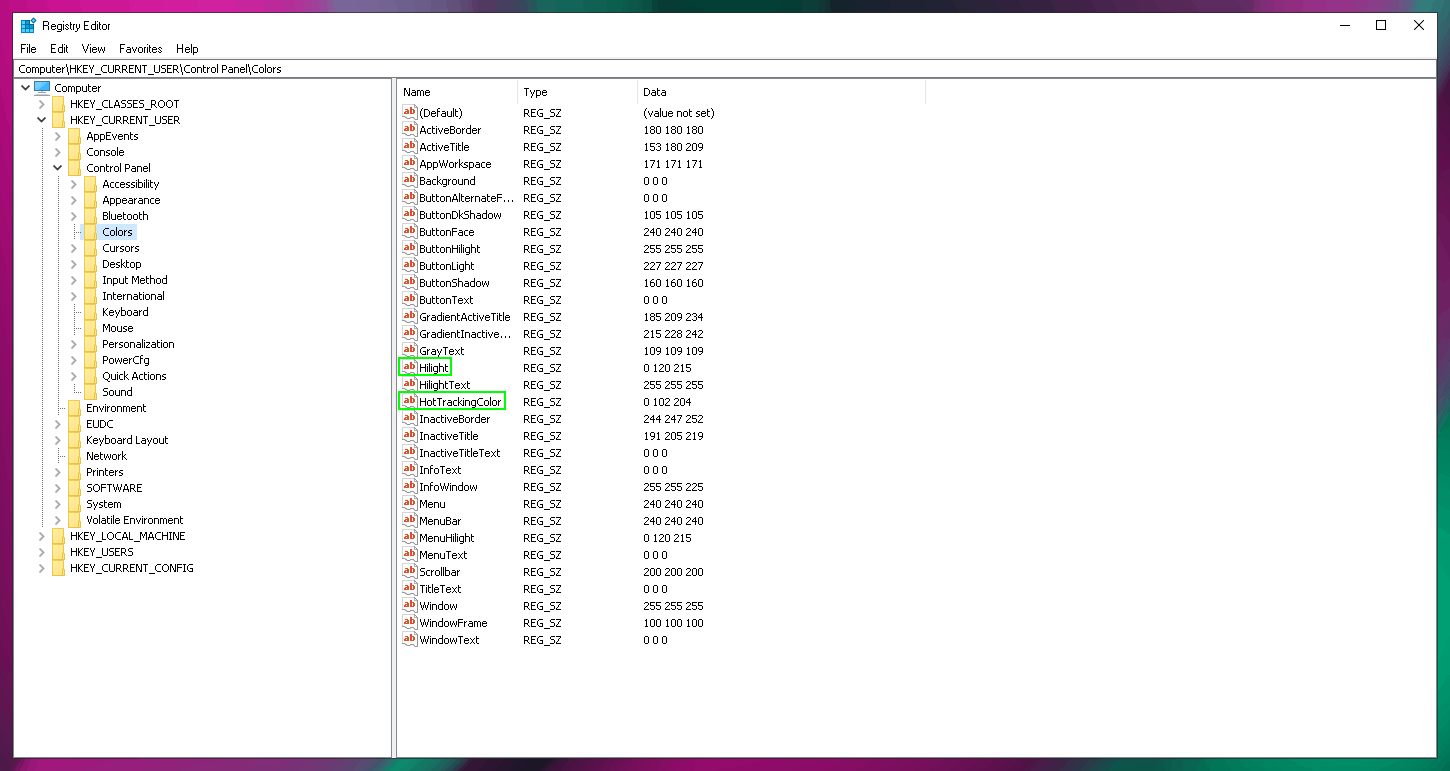1450x771 pixels.
Task: Collapse the Control Panel key
Action: 58,168
